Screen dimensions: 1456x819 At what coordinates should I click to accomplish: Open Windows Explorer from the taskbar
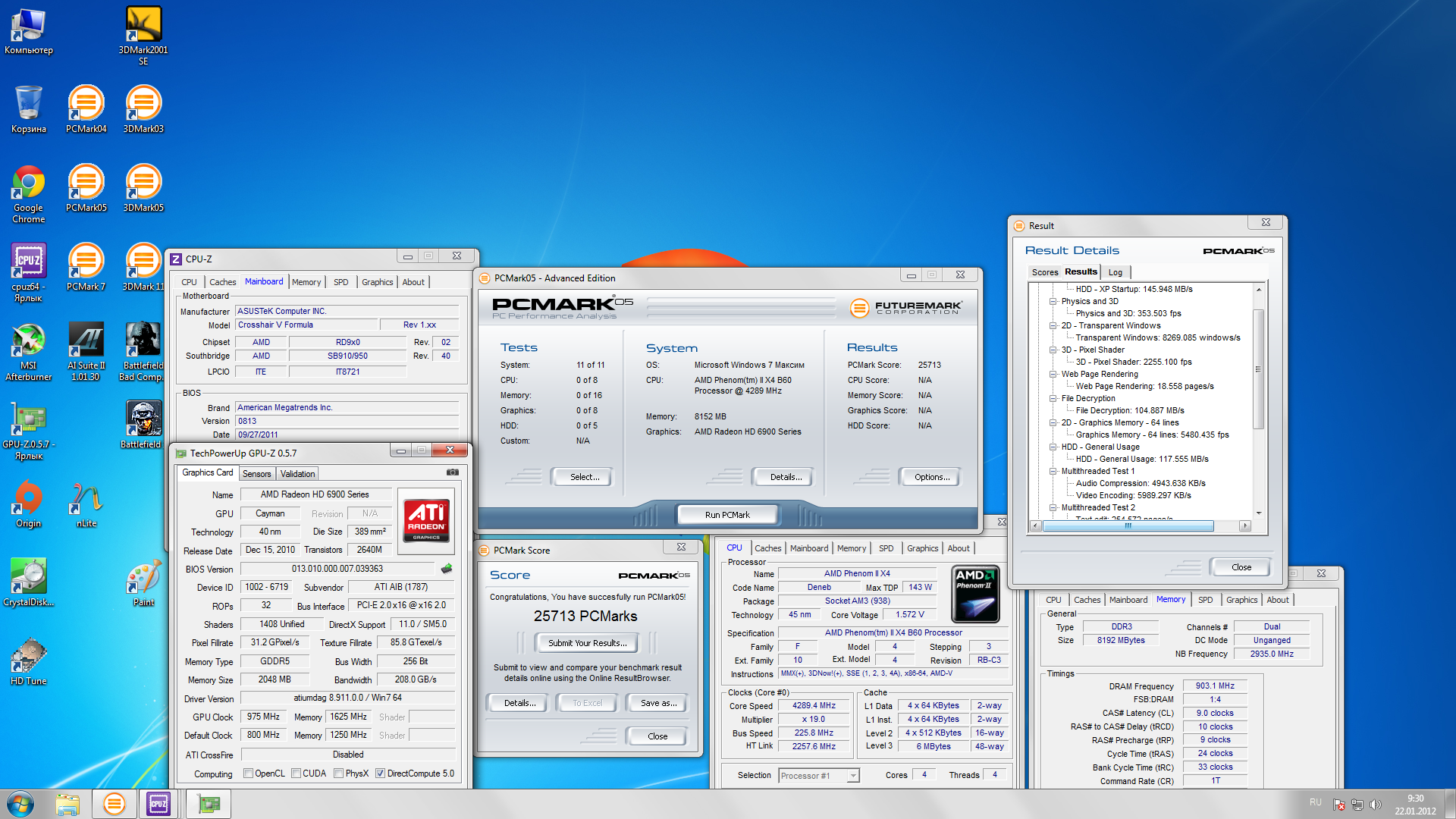67,804
